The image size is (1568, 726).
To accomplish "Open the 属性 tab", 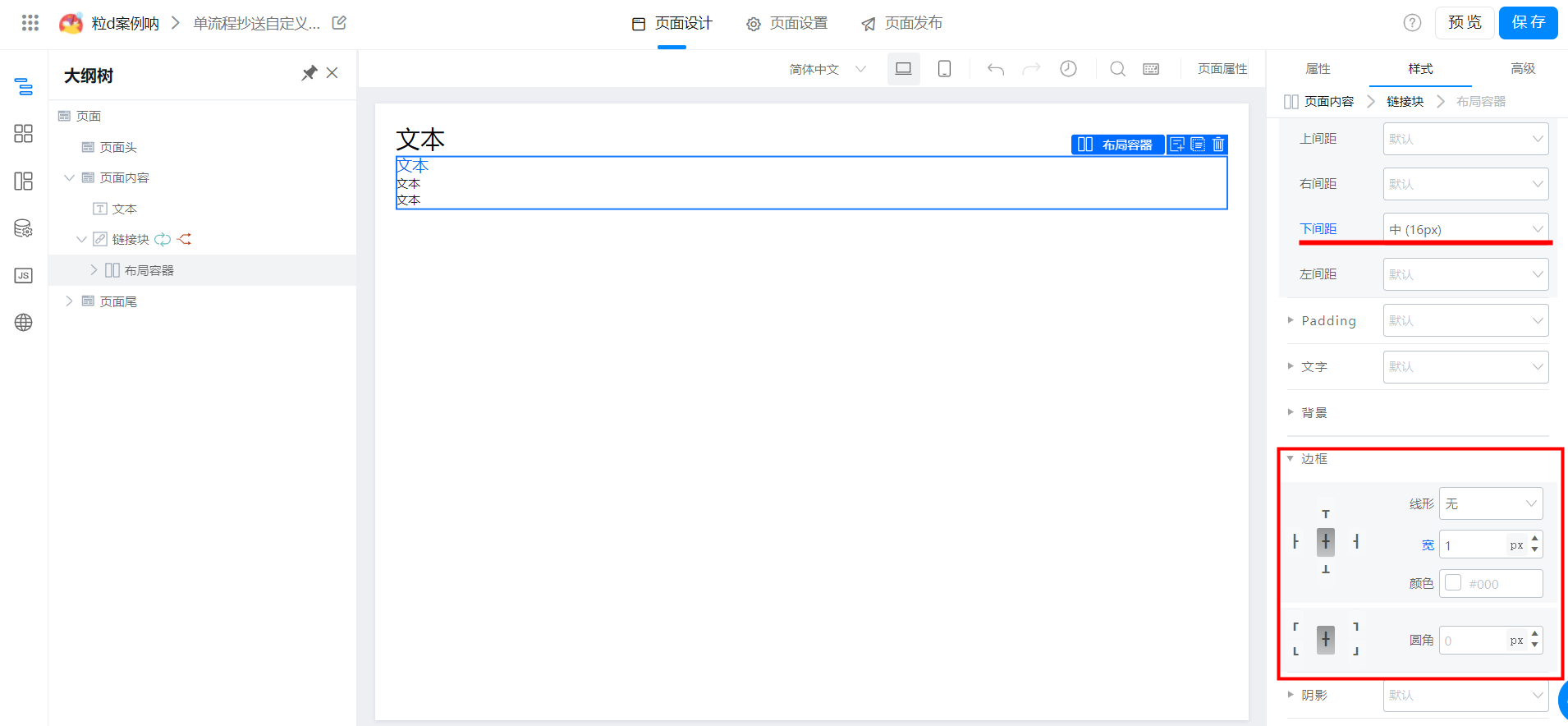I will click(x=1318, y=69).
